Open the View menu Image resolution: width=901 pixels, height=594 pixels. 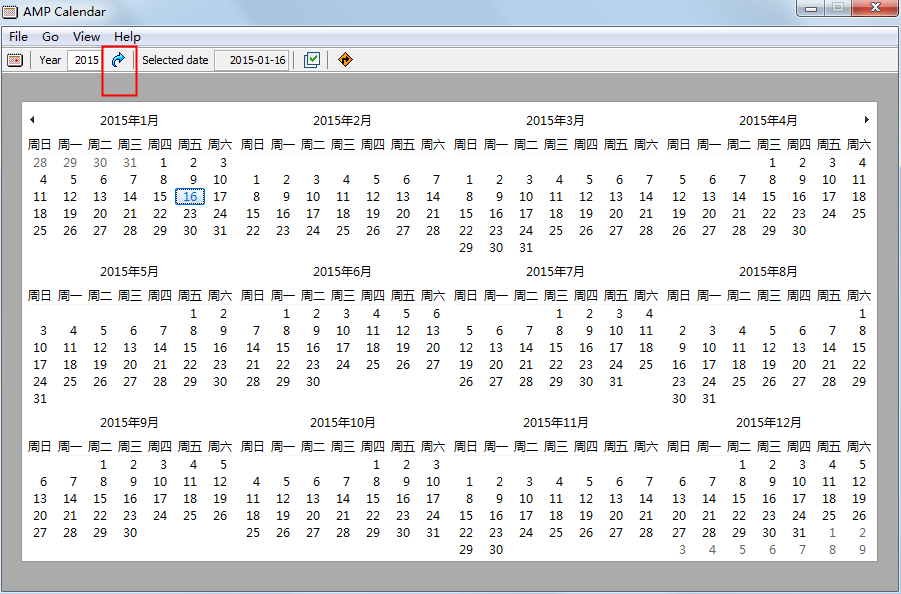(87, 37)
